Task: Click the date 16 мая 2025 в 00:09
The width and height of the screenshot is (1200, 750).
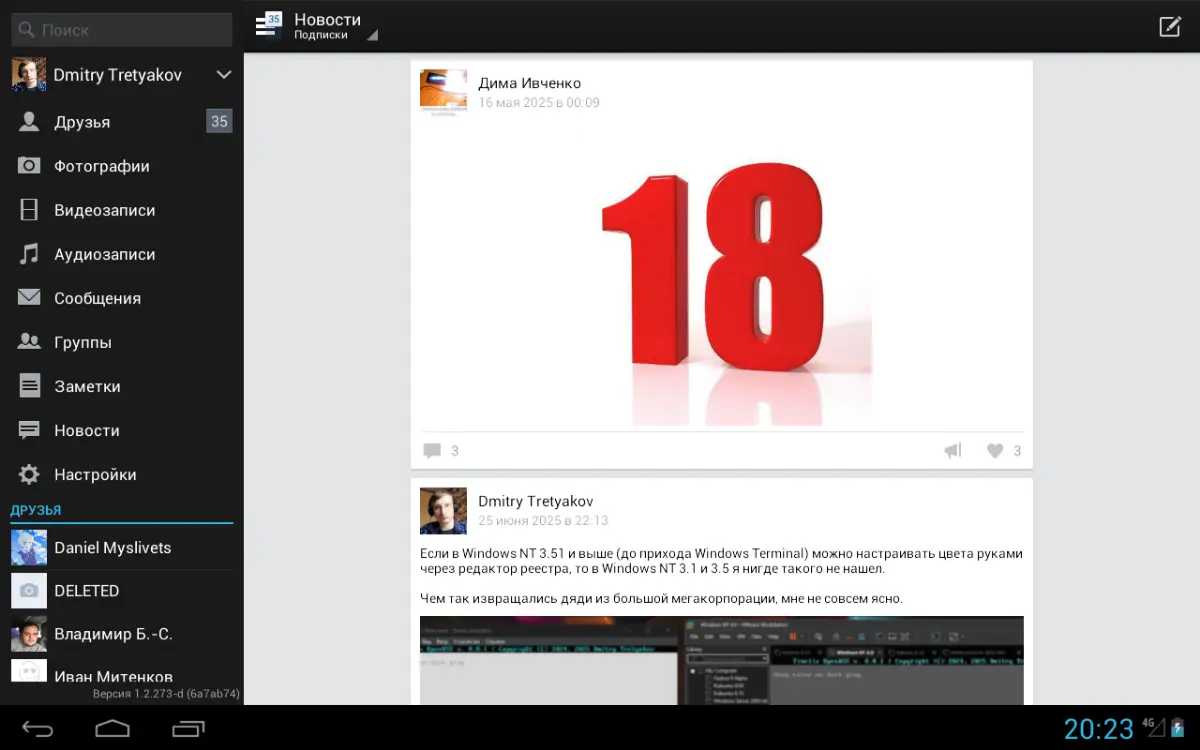Action: coord(539,102)
